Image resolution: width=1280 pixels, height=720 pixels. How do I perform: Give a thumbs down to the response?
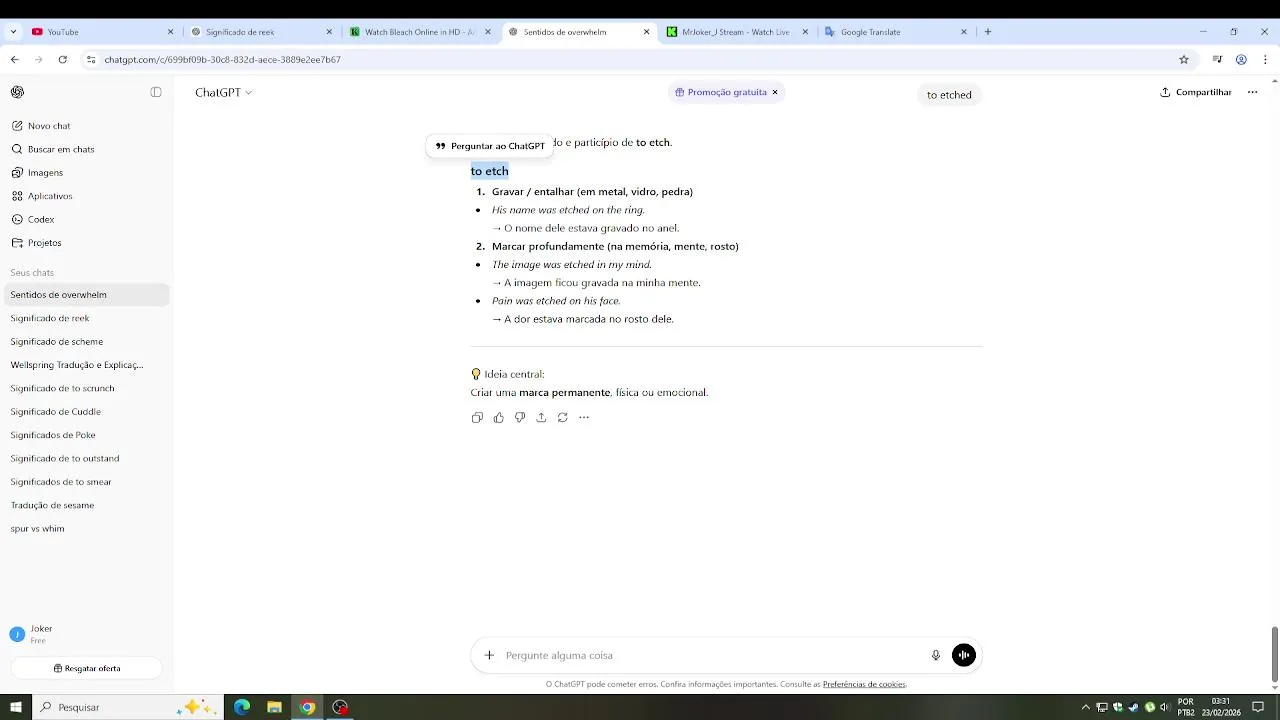click(520, 417)
